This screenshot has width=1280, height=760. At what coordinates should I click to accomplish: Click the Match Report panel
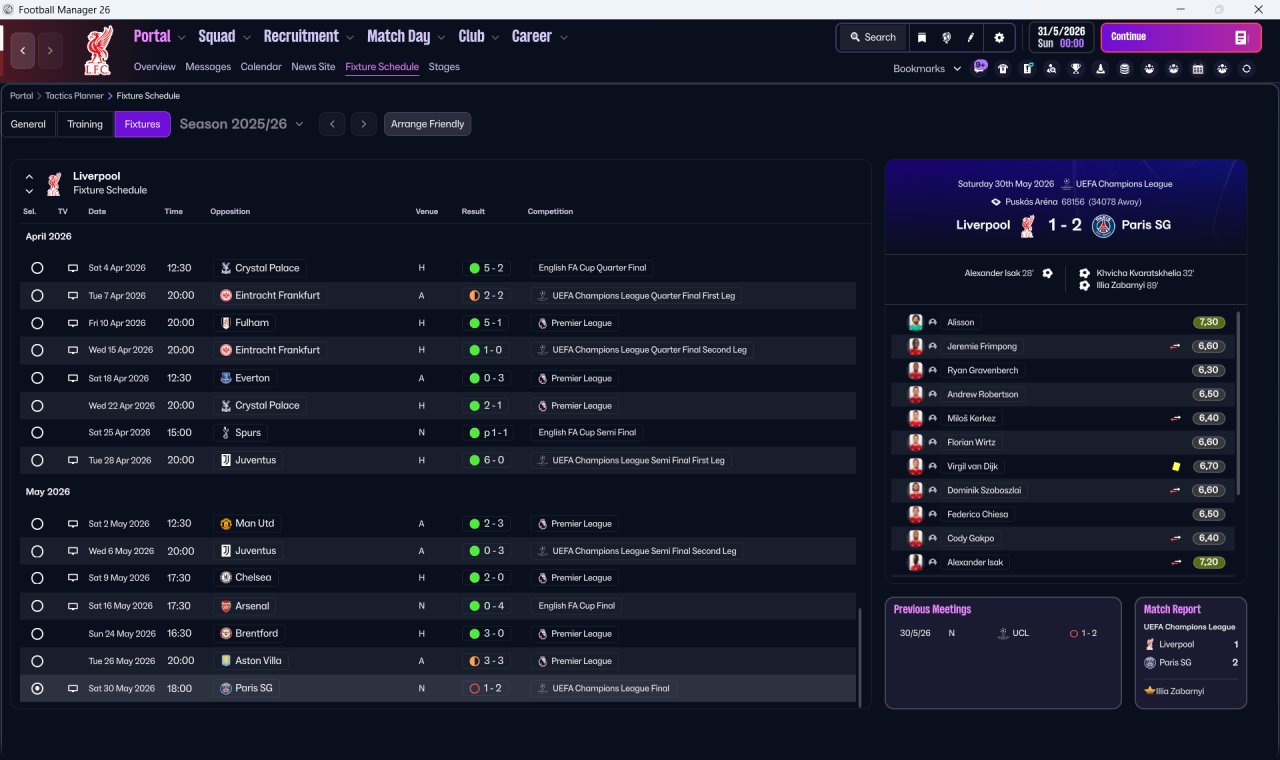click(1191, 653)
